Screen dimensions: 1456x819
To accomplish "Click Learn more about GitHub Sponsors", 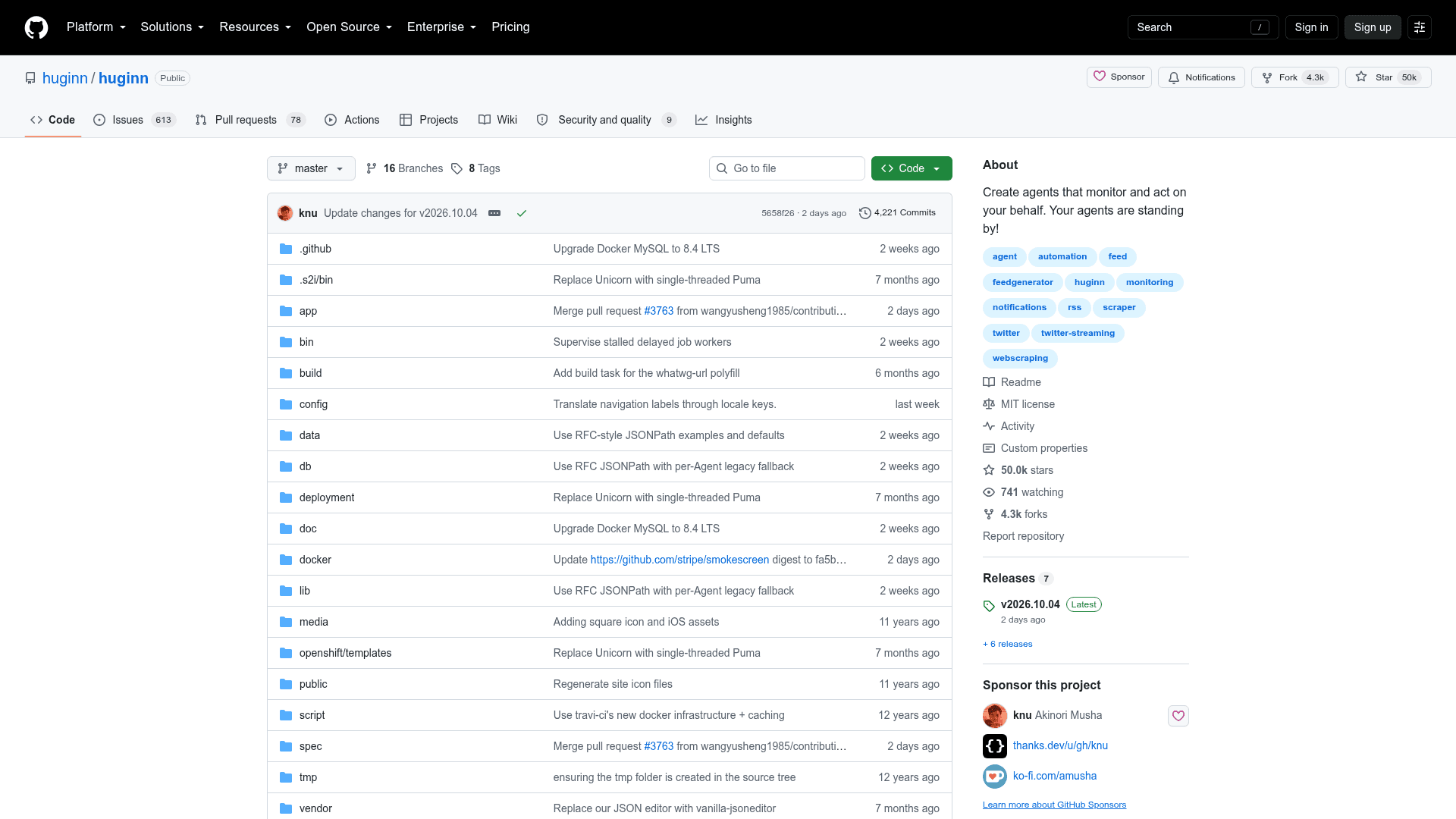I will tap(1054, 805).
